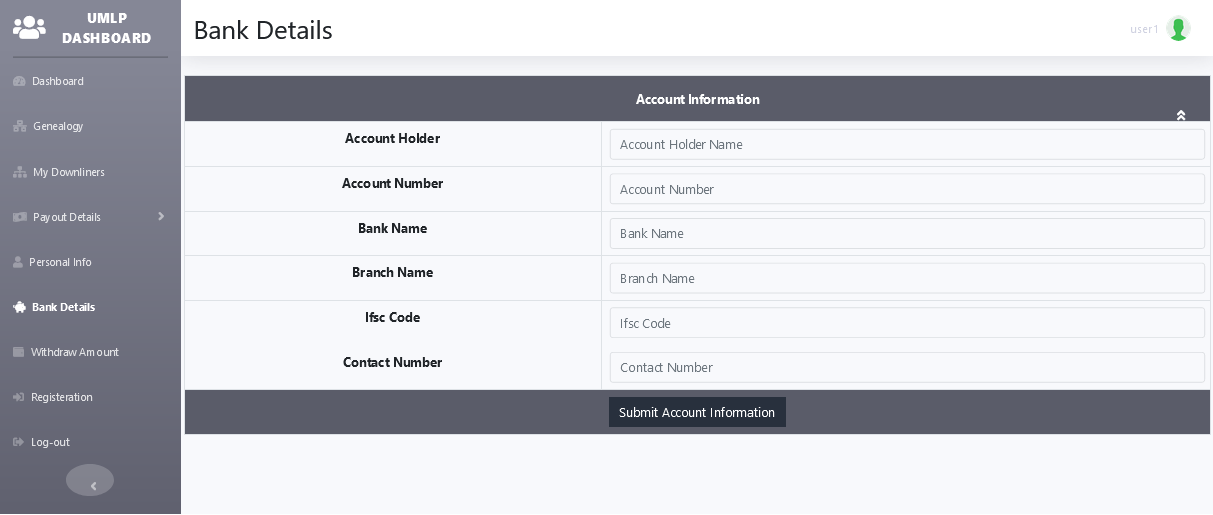
Task: Expand the Payout Details submenu arrow
Action: click(160, 216)
